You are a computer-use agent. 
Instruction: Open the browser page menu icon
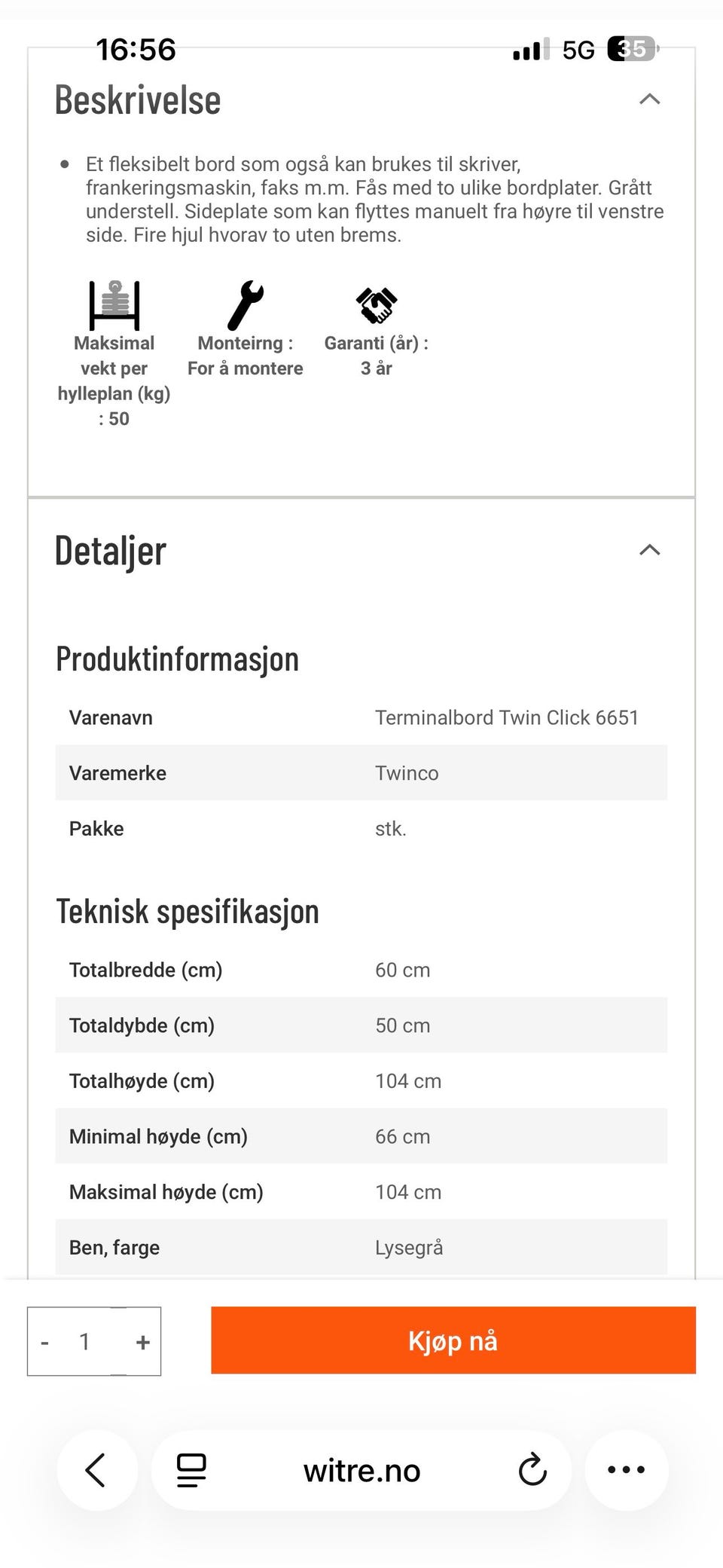(191, 1470)
